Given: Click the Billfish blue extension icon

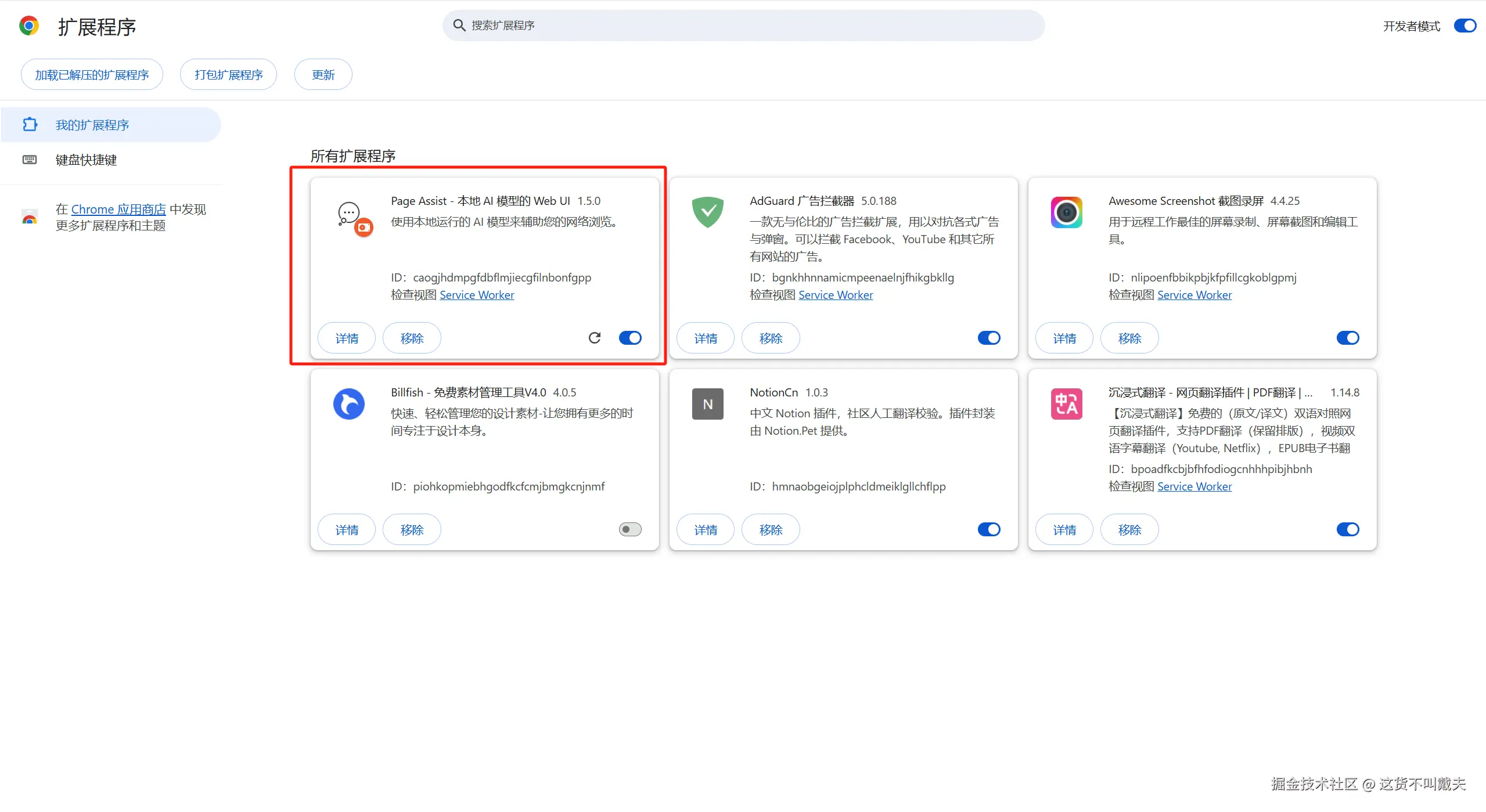Looking at the screenshot, I should click(349, 404).
